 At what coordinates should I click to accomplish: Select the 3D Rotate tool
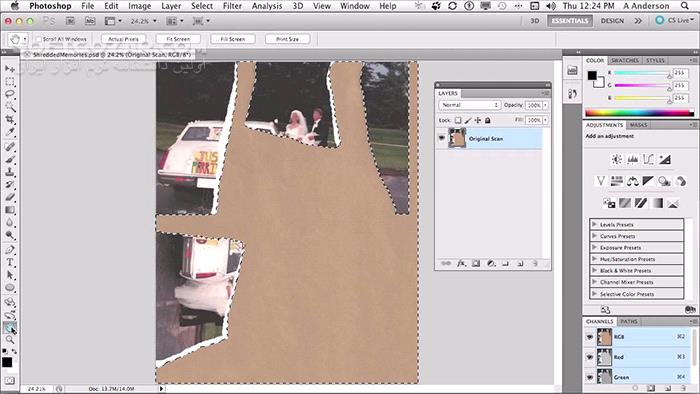pos(10,302)
